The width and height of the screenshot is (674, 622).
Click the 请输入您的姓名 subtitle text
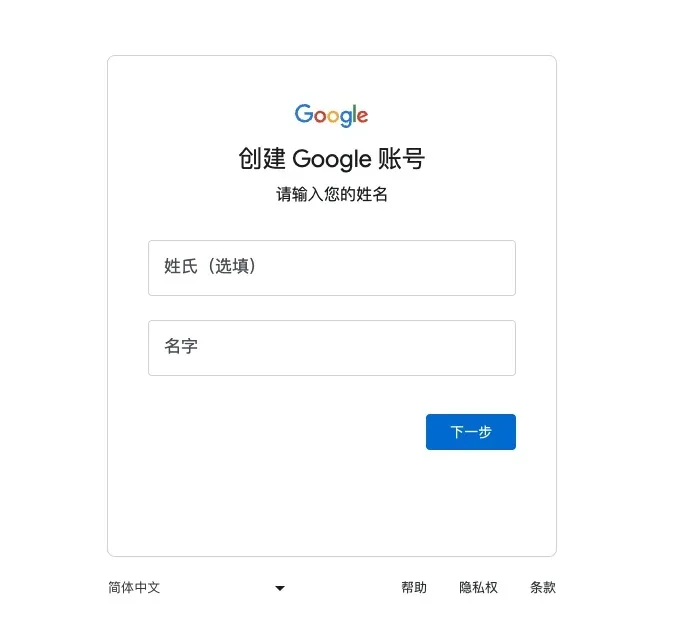[x=331, y=195]
